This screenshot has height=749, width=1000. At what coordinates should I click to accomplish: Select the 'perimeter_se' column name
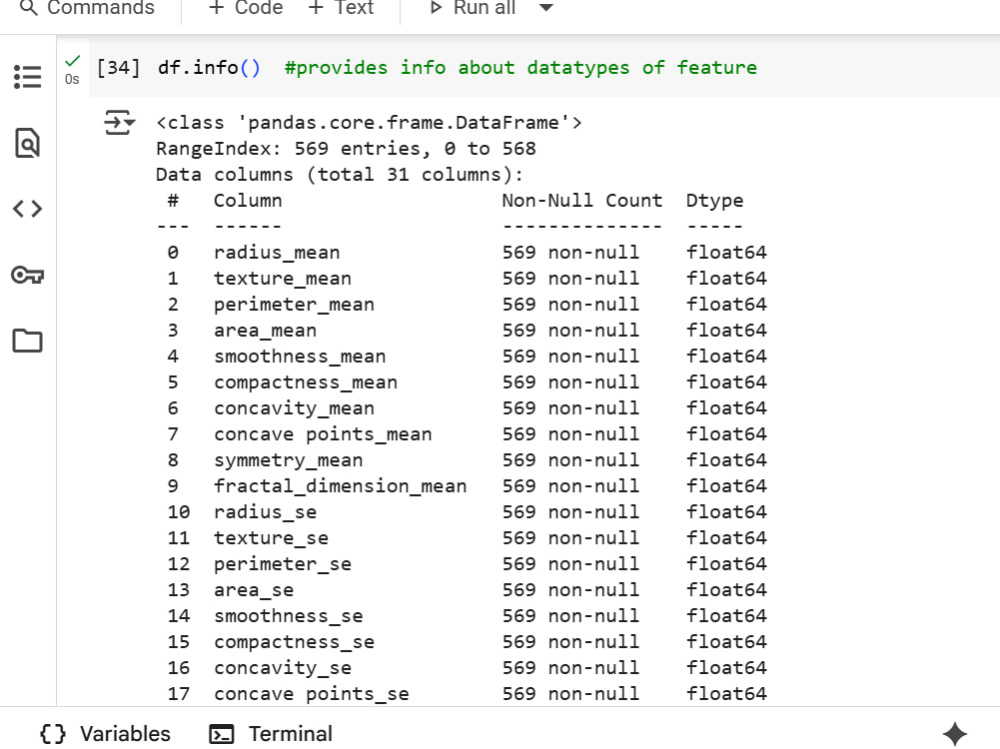coord(283,565)
